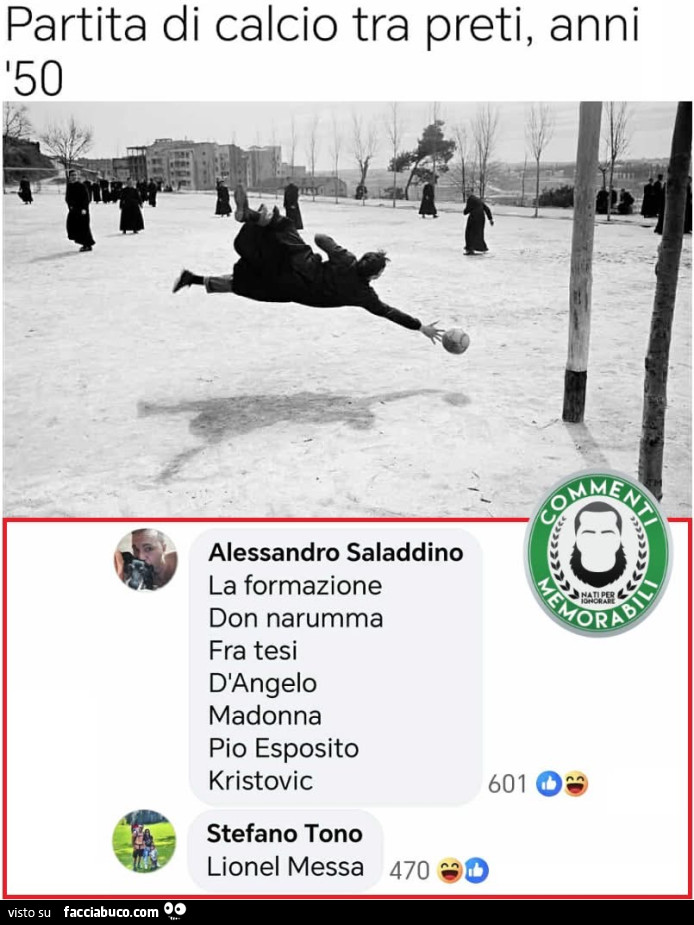Click the Commenti Memorabili green badge logo

(x=598, y=553)
